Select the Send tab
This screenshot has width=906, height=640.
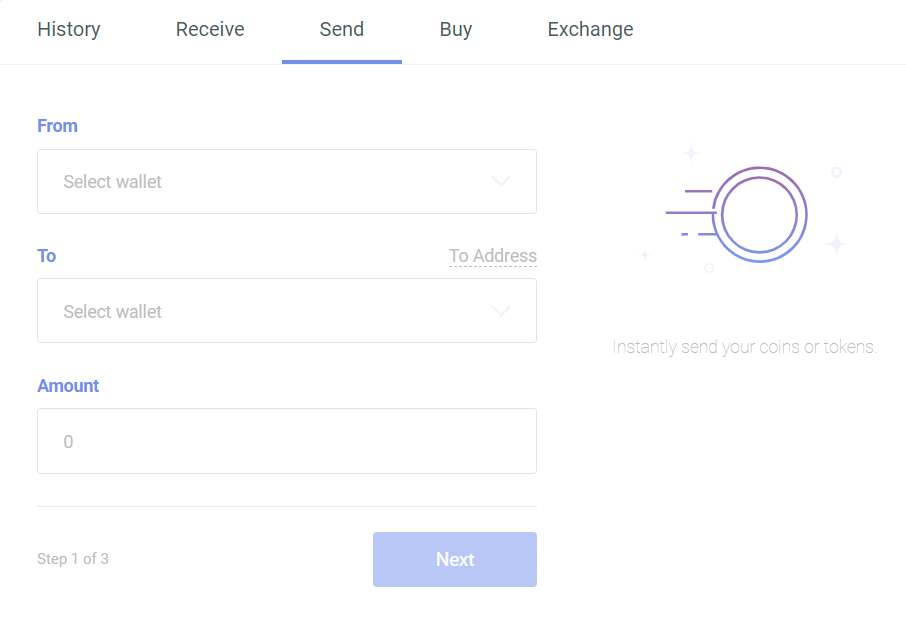pos(342,30)
